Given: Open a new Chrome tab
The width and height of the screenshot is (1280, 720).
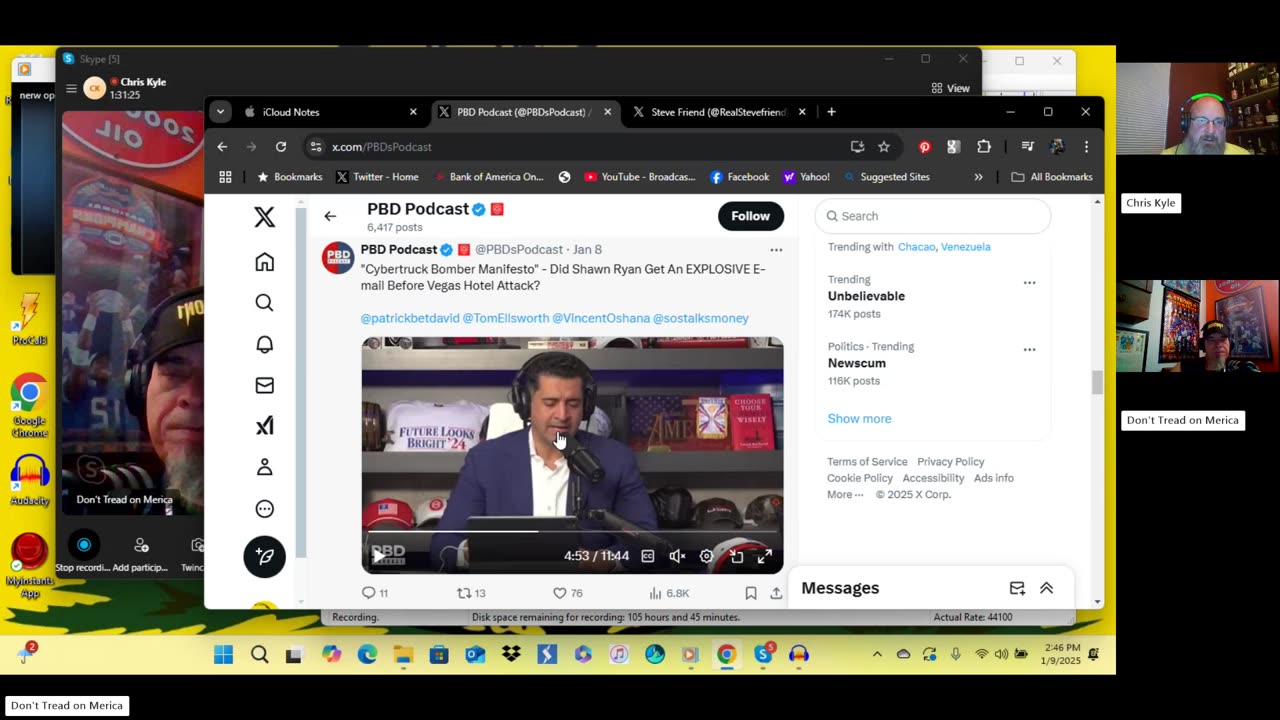Looking at the screenshot, I should [831, 112].
